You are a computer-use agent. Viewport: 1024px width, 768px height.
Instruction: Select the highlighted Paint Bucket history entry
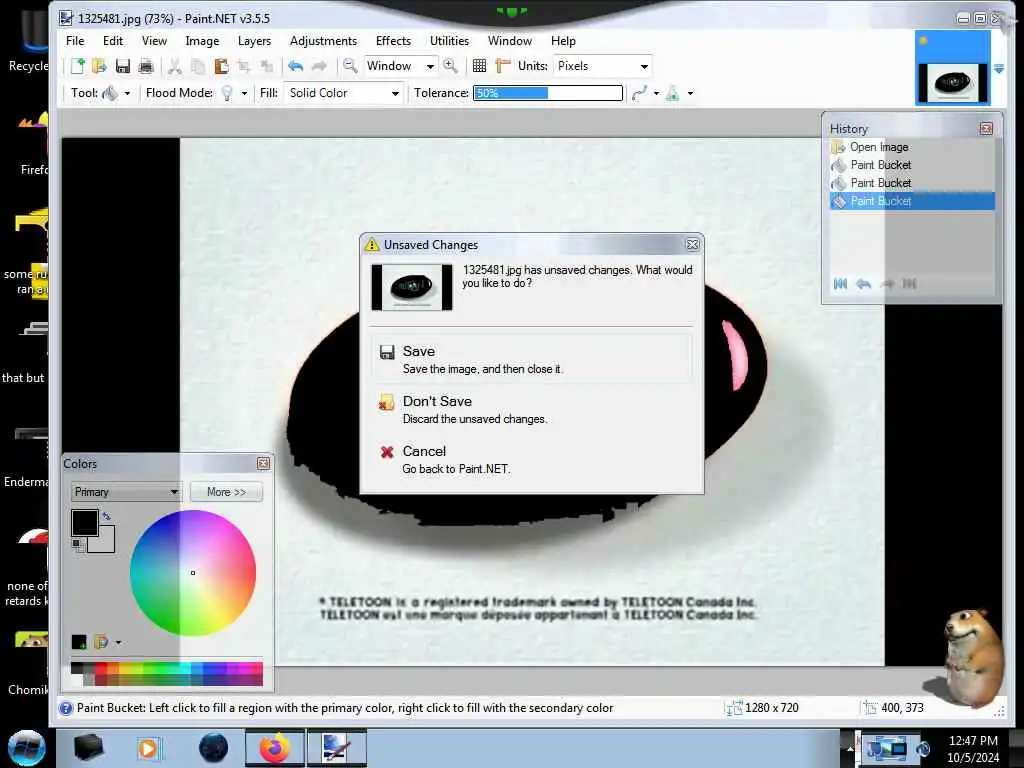coord(912,201)
